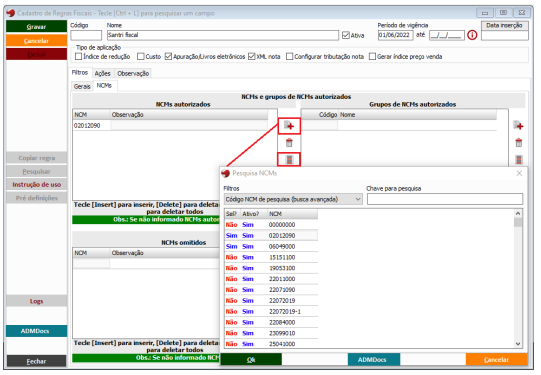This screenshot has height=375, width=541.
Task: Click 02012090 in NCMs autorizados table
Action: [x=87, y=126]
